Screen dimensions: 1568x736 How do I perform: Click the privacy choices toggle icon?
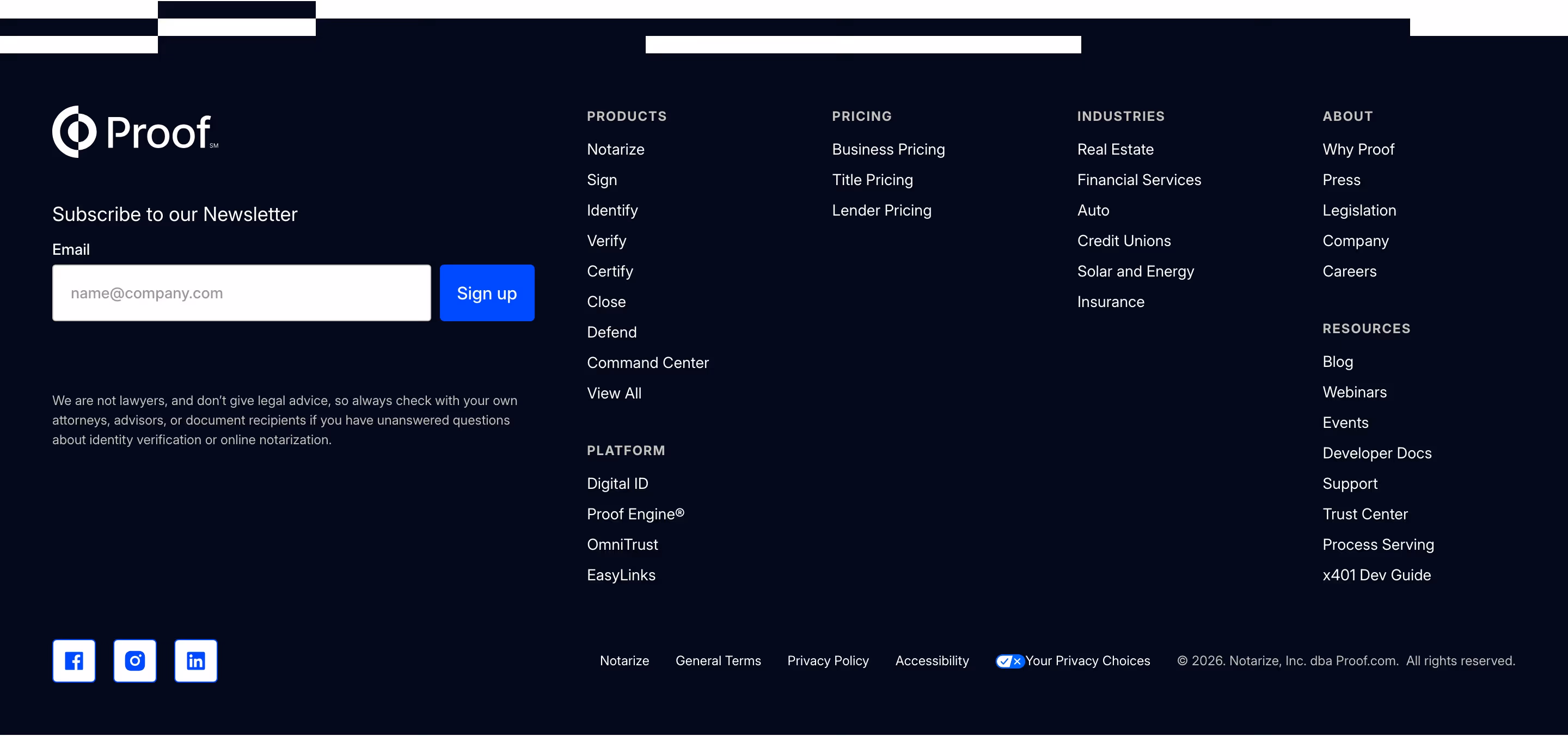(x=1009, y=661)
